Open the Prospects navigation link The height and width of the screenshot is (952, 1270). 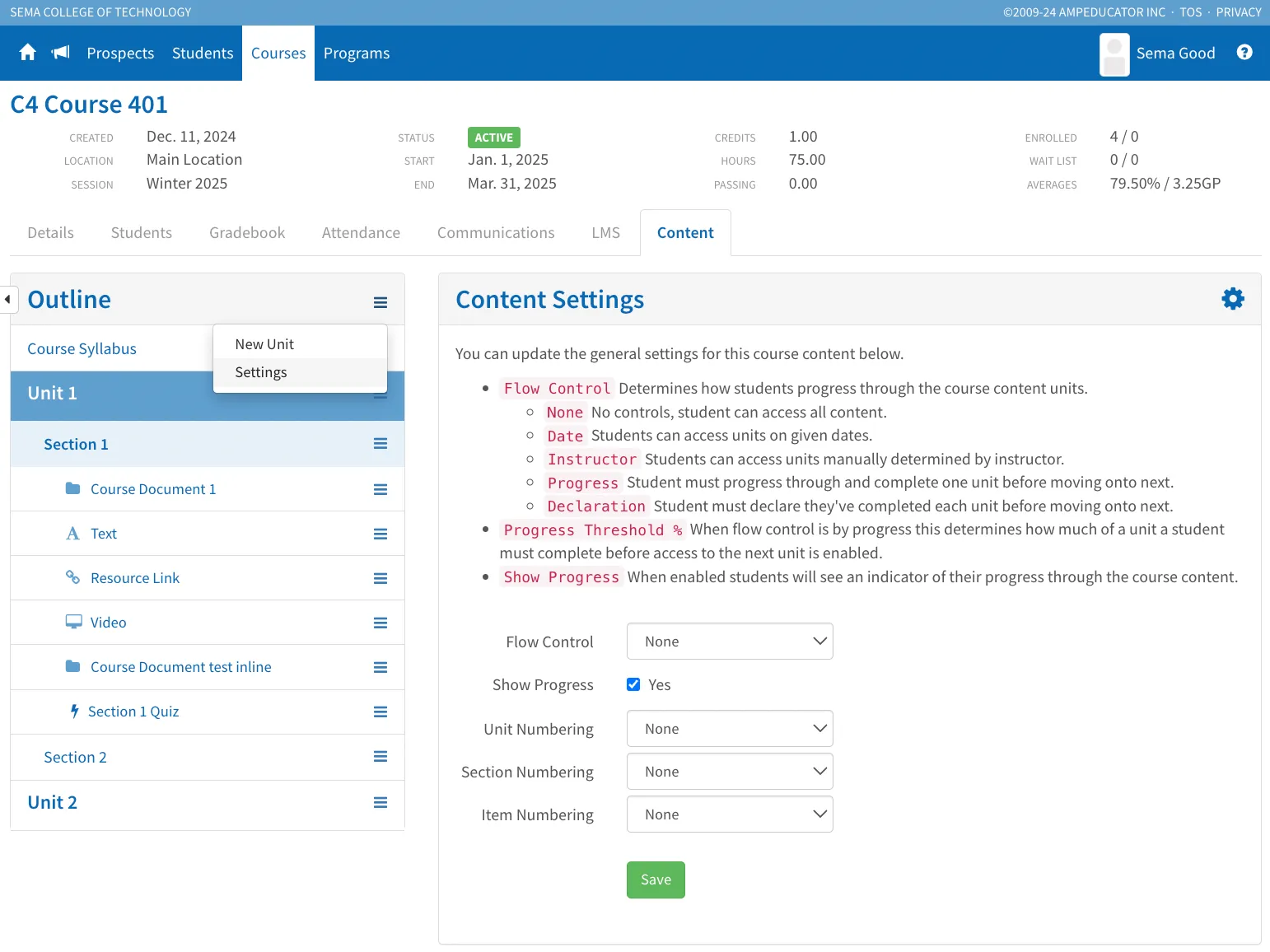pos(120,54)
